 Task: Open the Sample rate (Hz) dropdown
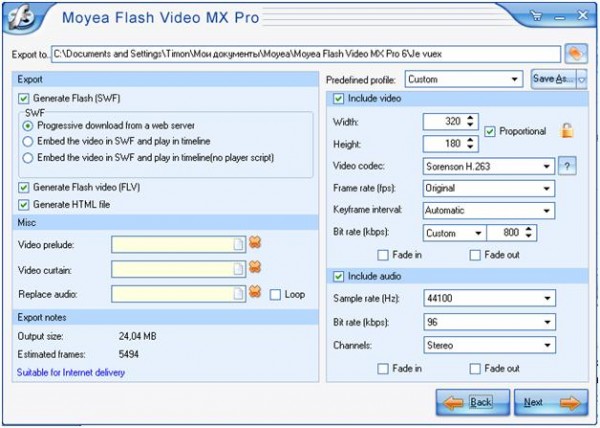pyautogui.click(x=489, y=298)
